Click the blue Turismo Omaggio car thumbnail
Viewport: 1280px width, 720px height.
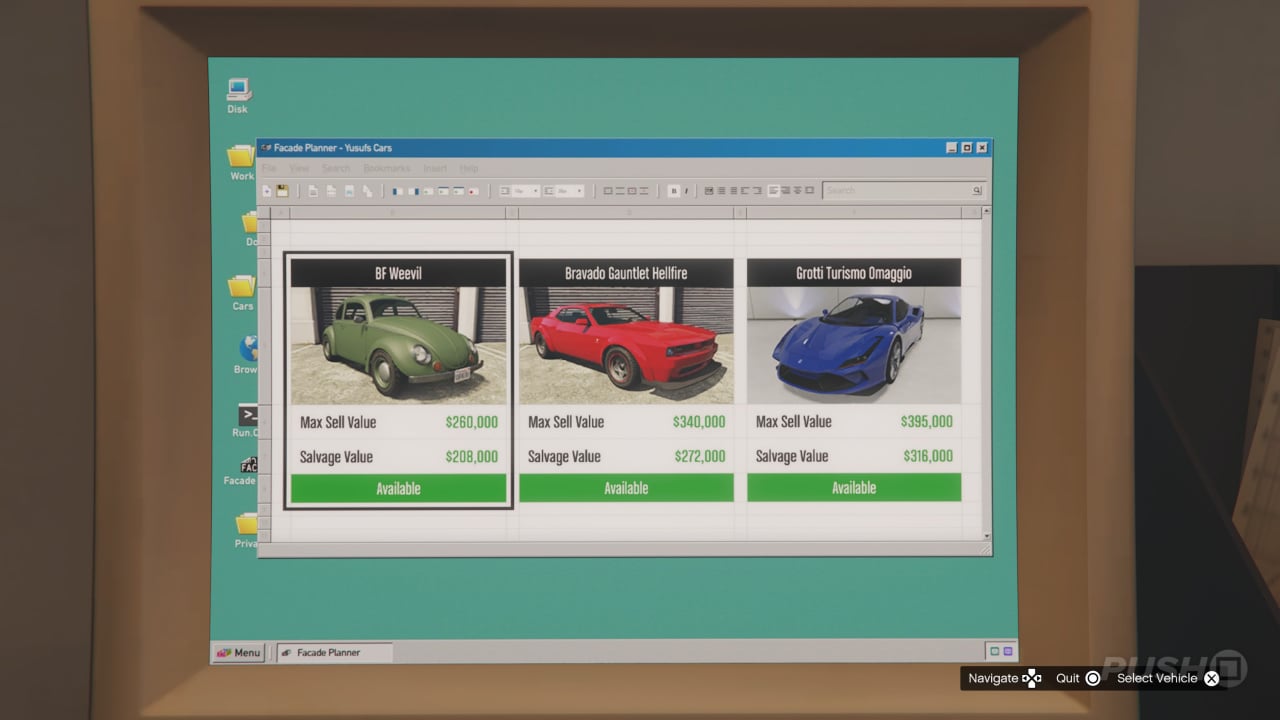click(x=854, y=345)
